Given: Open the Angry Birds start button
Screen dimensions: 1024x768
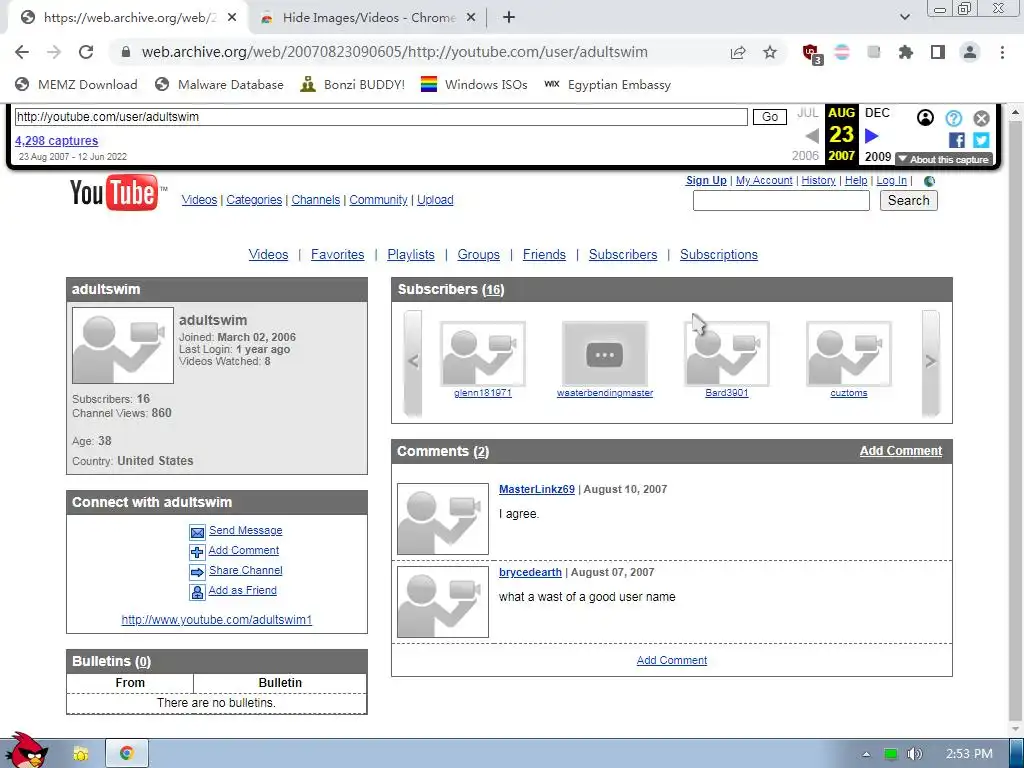Looking at the screenshot, I should click(26, 751).
